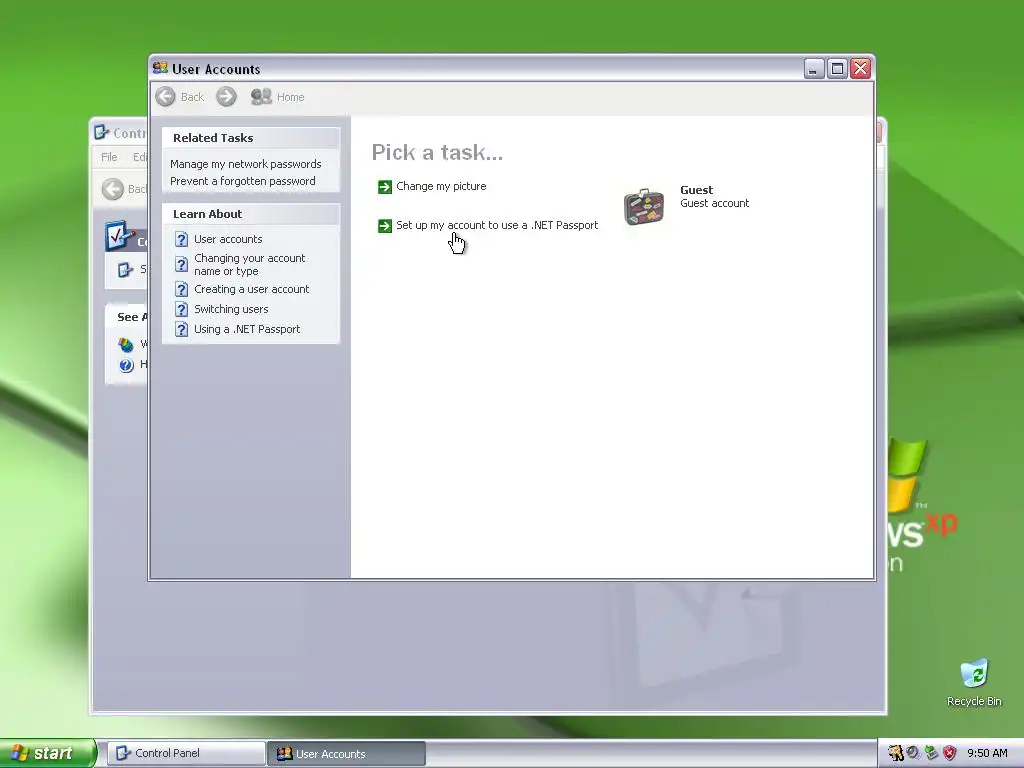Click the Back arrow in User Accounts
This screenshot has height=768, width=1024.
click(x=166, y=97)
